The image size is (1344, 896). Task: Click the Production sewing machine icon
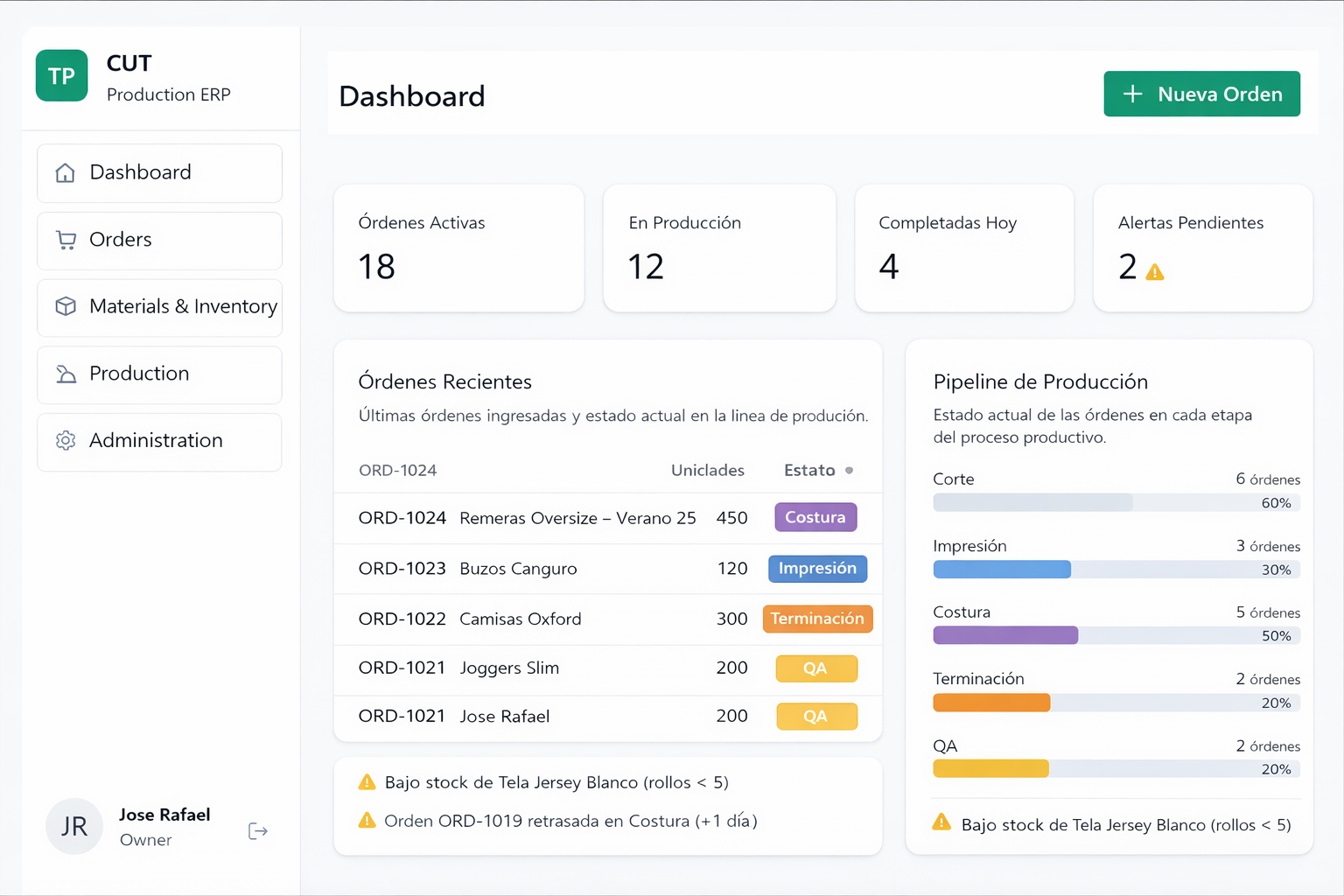pyautogui.click(x=66, y=374)
